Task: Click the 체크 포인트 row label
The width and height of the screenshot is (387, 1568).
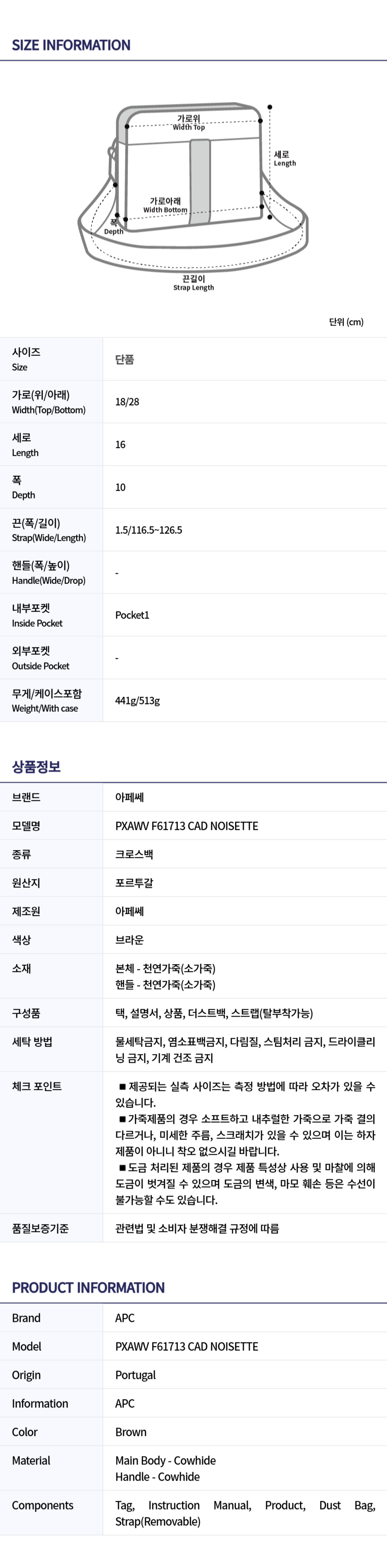Action: (x=36, y=1086)
